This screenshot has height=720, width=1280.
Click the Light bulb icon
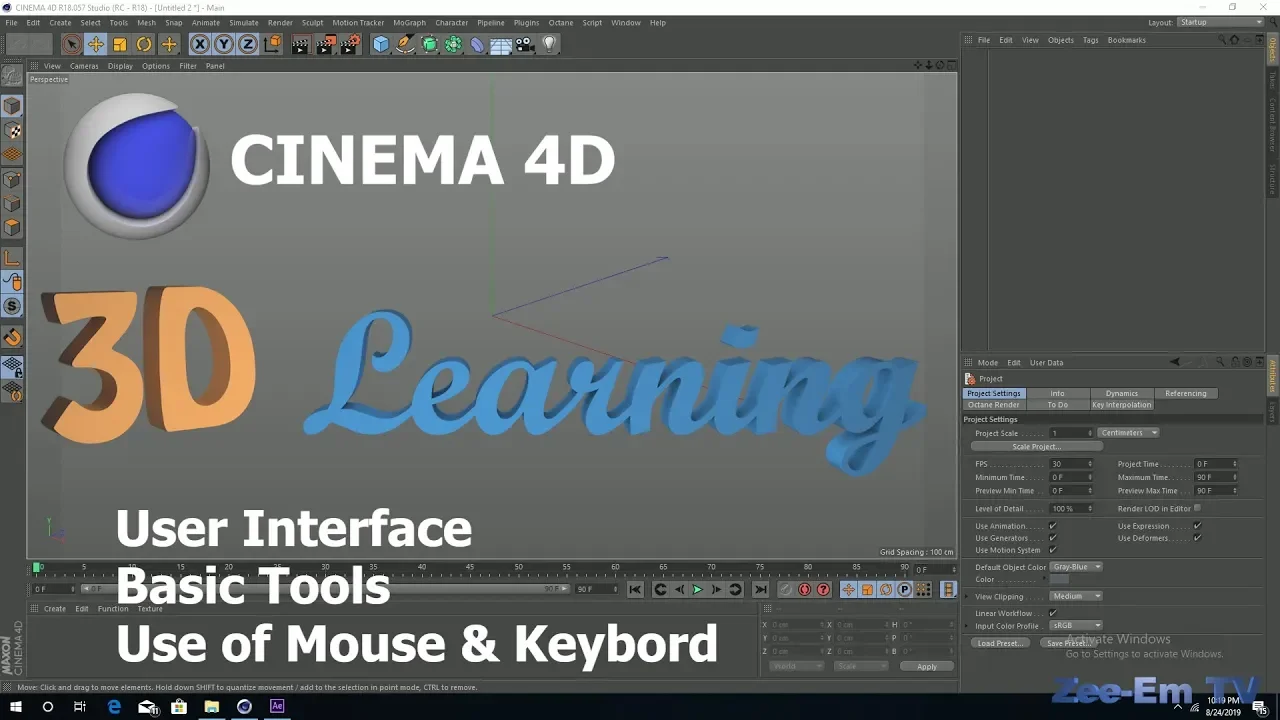[x=549, y=44]
